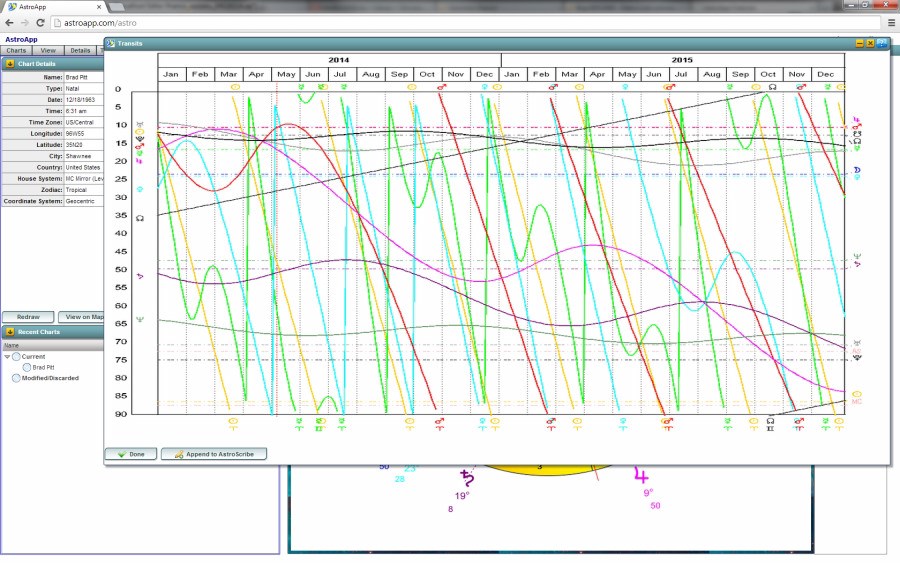Screen dimensions: 900x563
Task: Collapse the Chart Details panel arrow icon
Action: (x=9, y=64)
